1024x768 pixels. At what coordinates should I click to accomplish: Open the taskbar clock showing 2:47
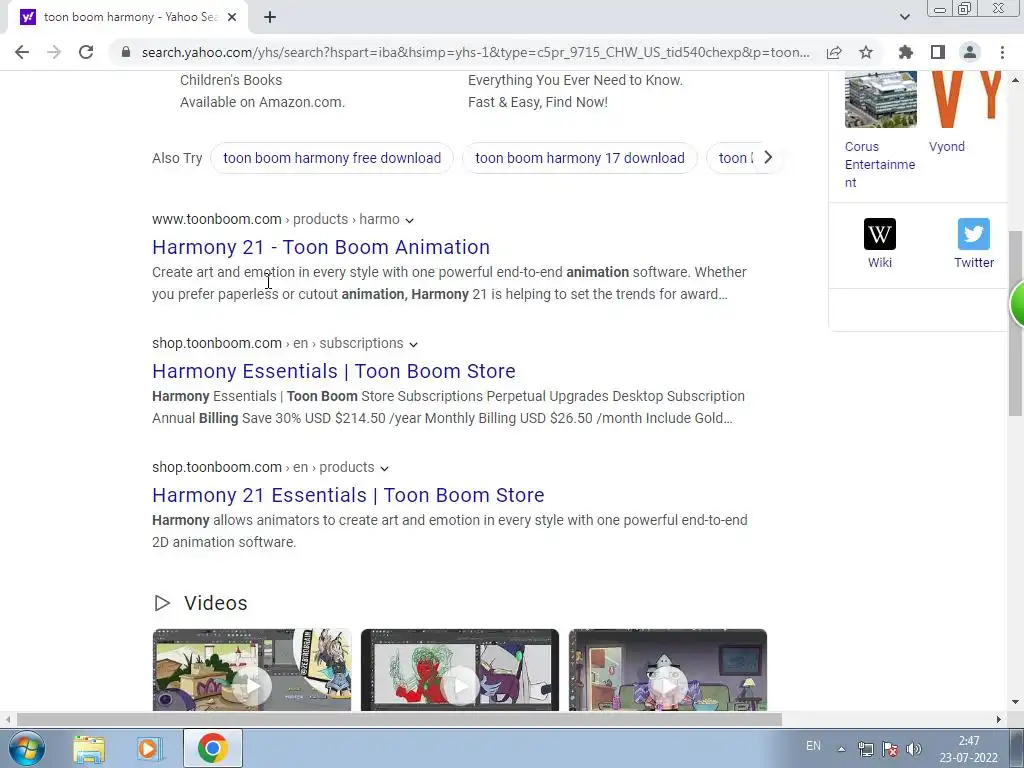point(968,749)
